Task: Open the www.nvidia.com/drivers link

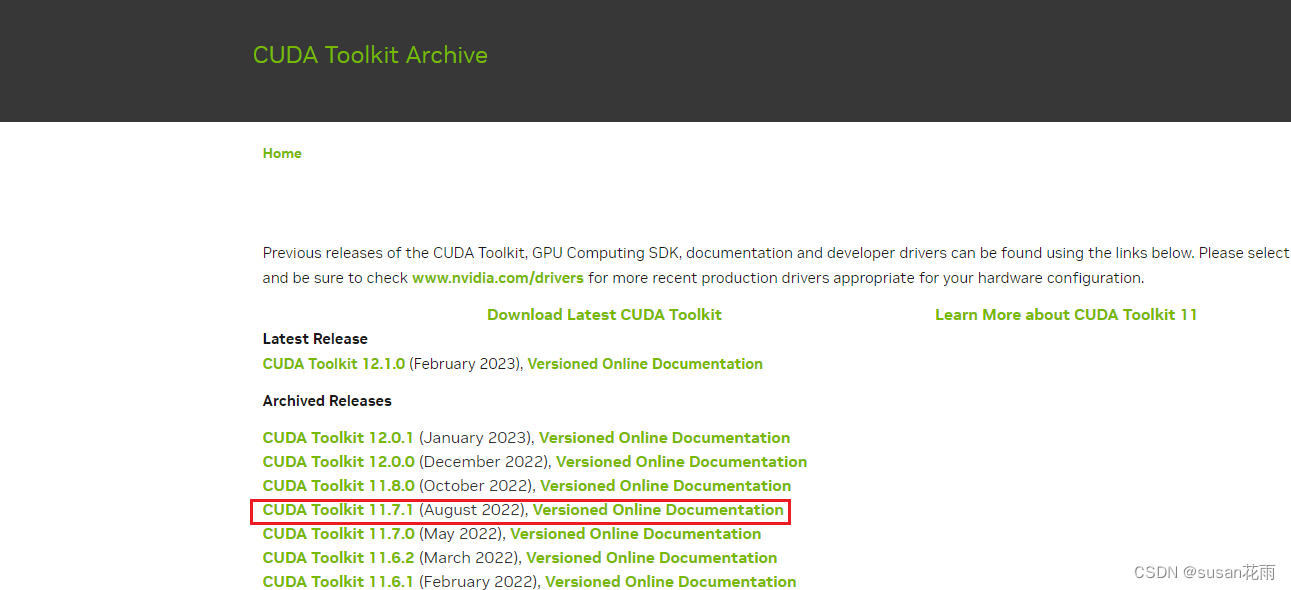Action: pos(498,278)
